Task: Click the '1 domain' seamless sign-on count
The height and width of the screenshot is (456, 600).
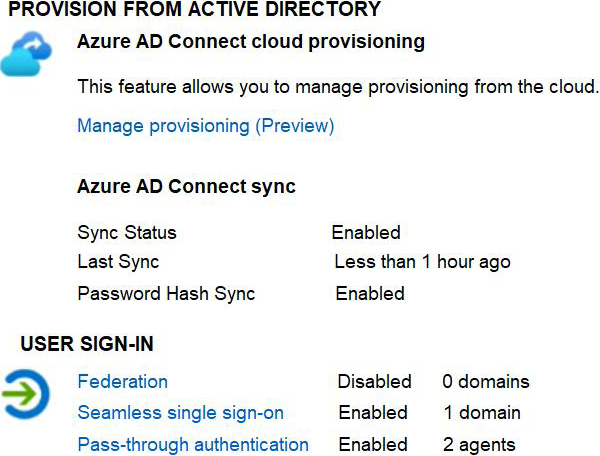Action: (x=482, y=413)
